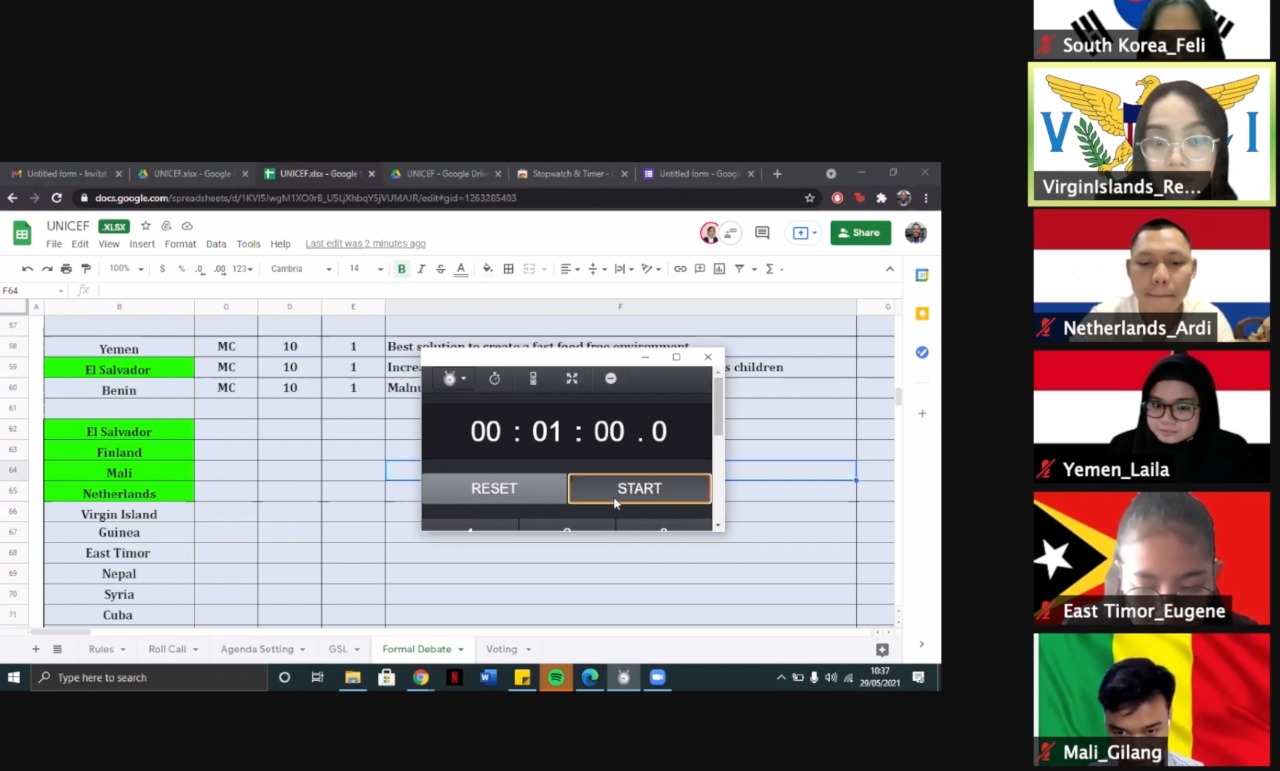Reset the timer to its initial value
Viewport: 1280px width, 771px height.
(x=494, y=489)
